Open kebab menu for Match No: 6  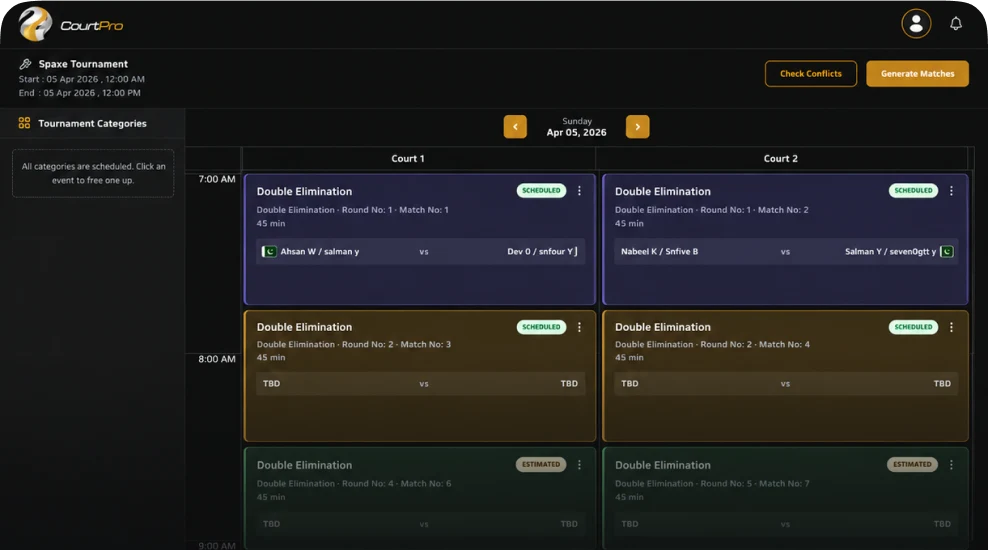tap(579, 464)
